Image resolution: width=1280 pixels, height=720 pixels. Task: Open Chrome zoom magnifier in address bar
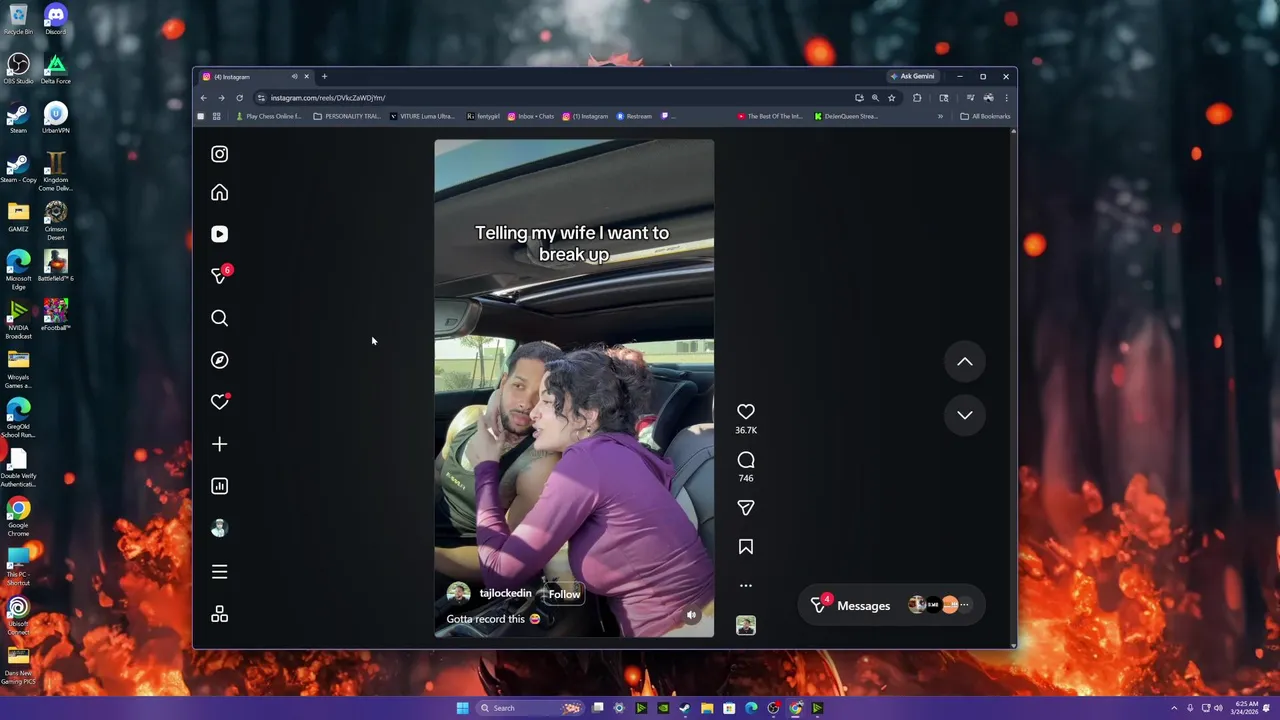pos(875,98)
